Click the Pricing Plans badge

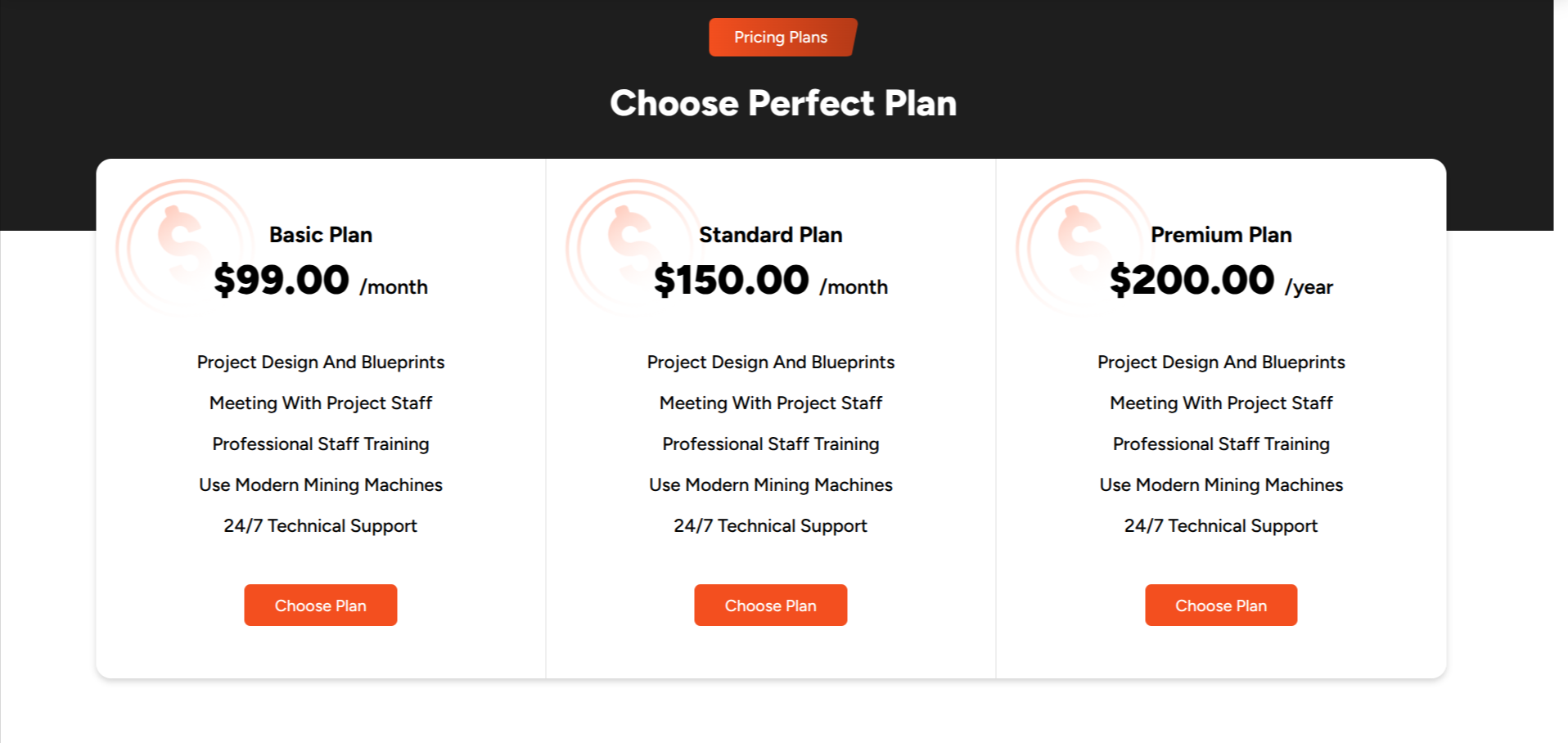[x=782, y=38]
